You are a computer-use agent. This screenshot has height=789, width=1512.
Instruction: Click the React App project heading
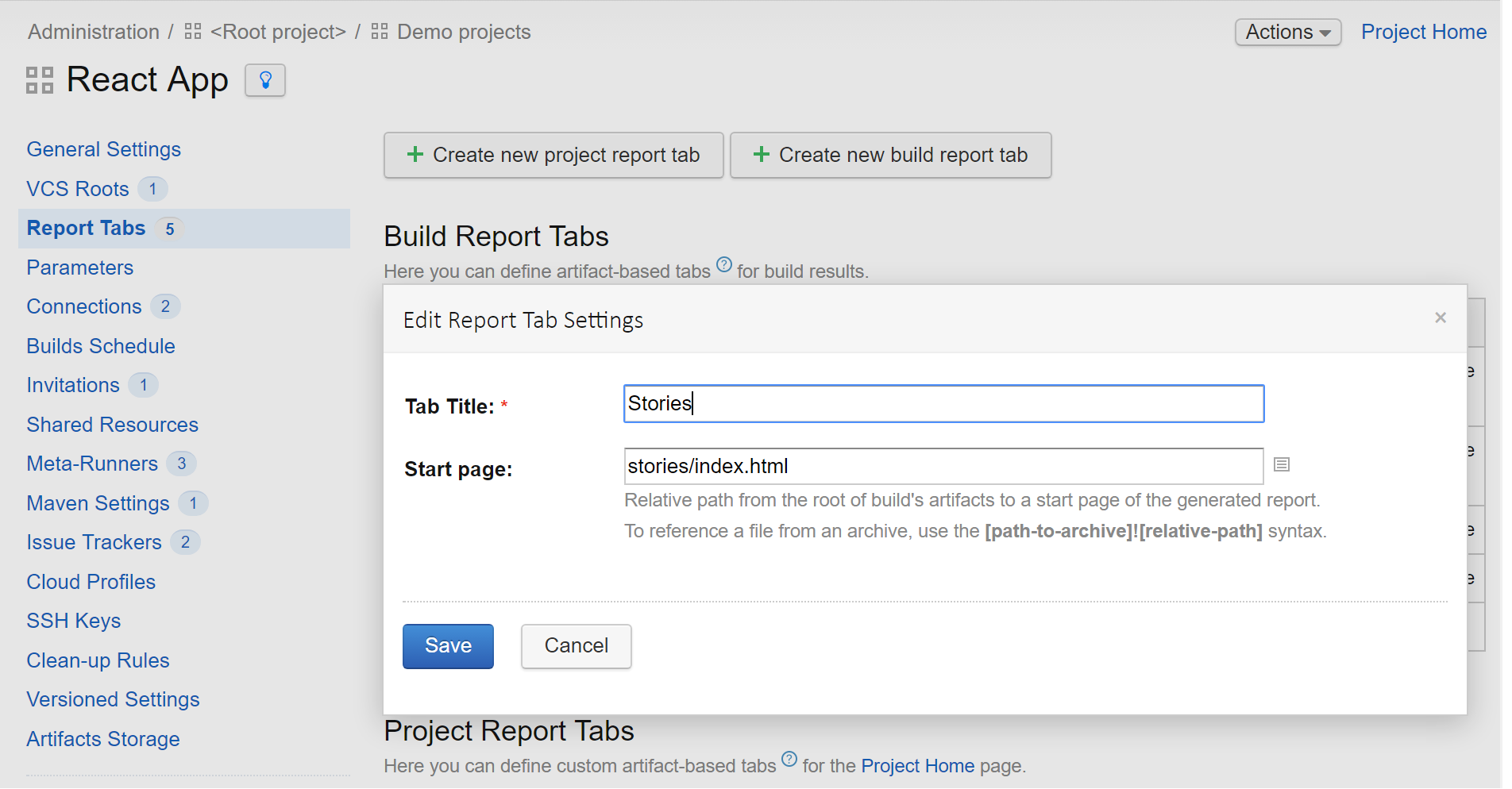tap(148, 80)
